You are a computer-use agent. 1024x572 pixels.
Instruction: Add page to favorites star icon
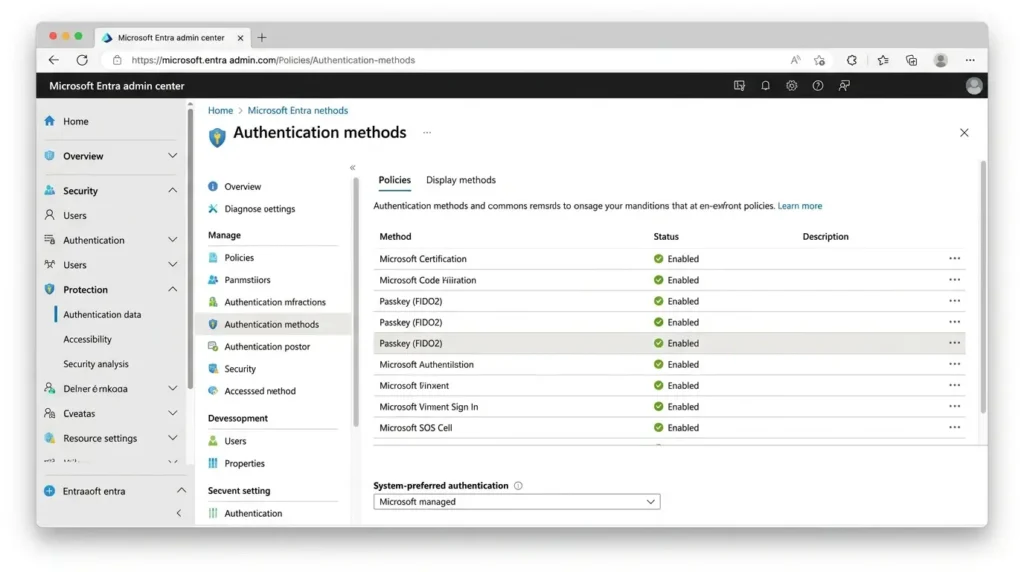click(820, 60)
